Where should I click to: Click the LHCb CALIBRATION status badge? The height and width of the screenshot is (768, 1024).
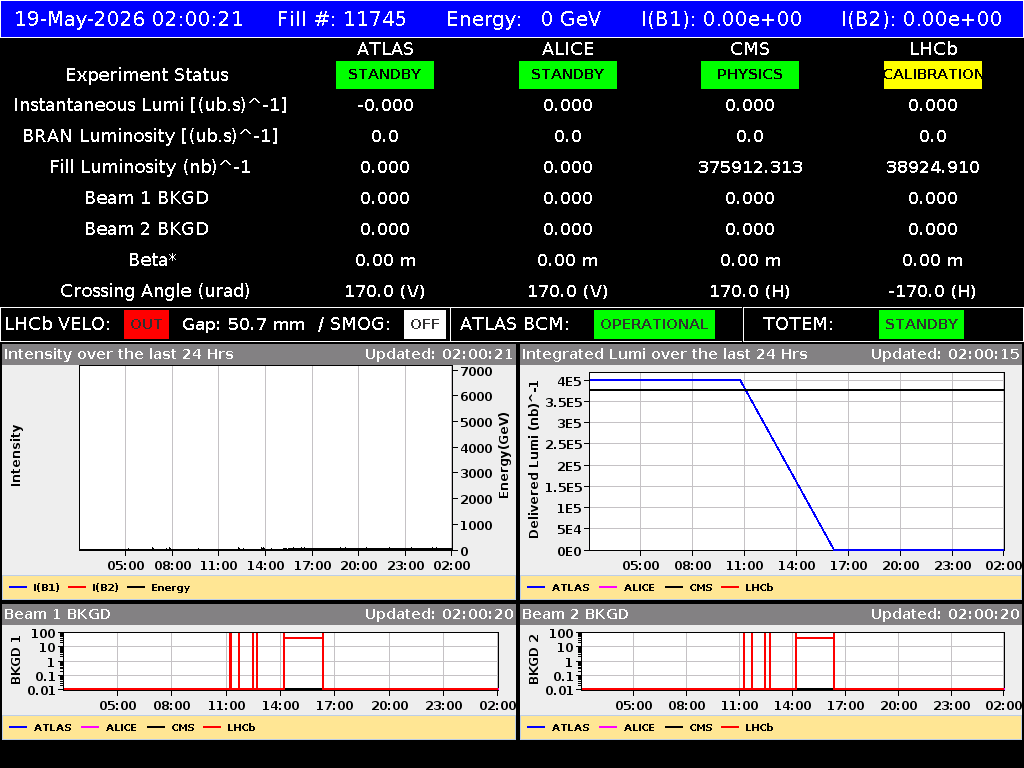pyautogui.click(x=933, y=74)
